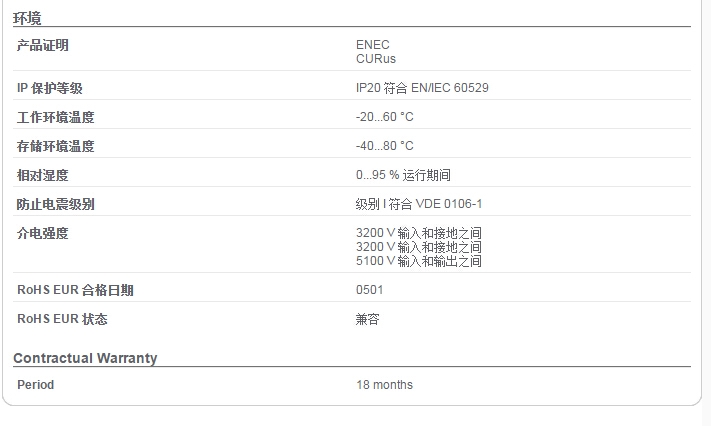Click the CURus certification value
The image size is (711, 426).
tap(375, 59)
